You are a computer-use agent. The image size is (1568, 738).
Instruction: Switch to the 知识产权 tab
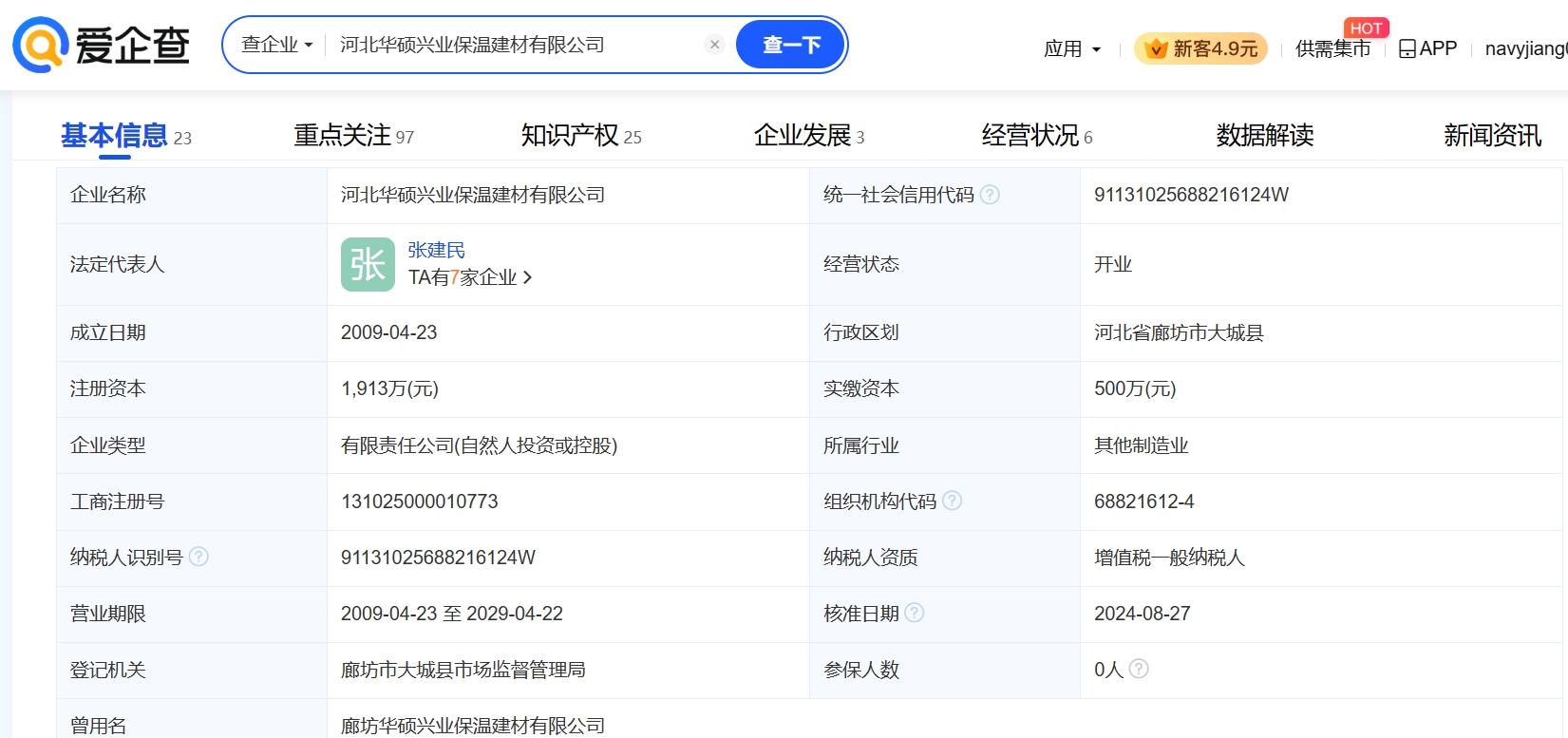(581, 136)
